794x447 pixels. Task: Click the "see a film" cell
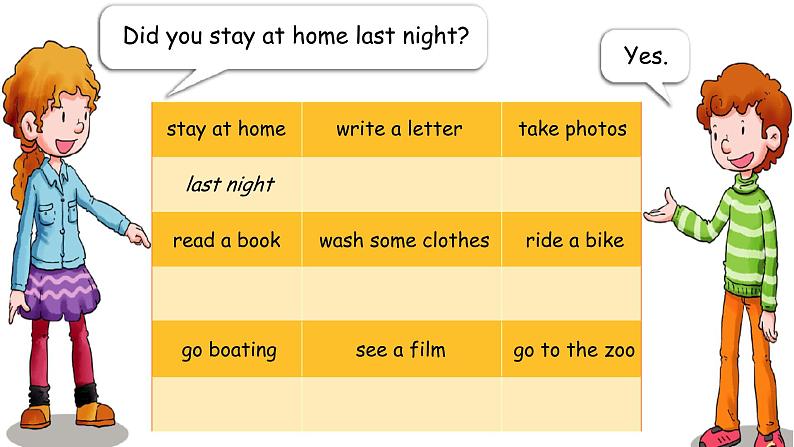pyautogui.click(x=400, y=350)
